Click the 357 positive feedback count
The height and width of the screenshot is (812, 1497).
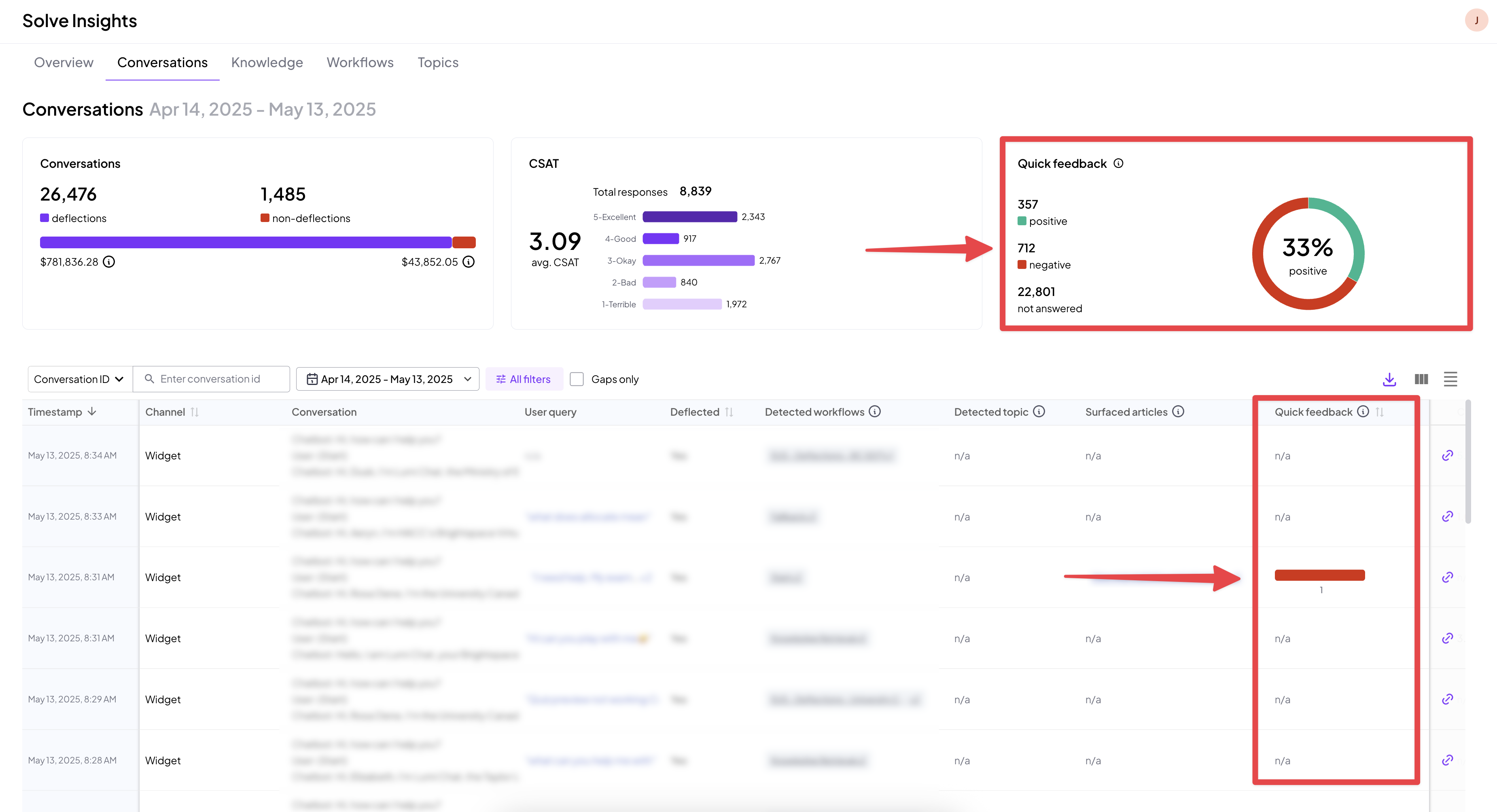tap(1027, 205)
